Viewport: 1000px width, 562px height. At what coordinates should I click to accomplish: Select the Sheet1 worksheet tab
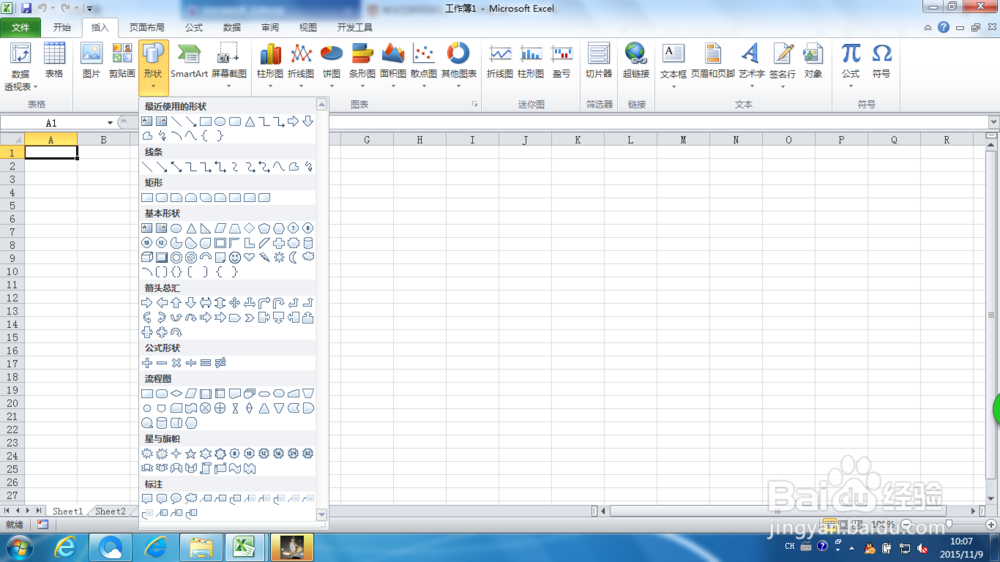coord(67,512)
